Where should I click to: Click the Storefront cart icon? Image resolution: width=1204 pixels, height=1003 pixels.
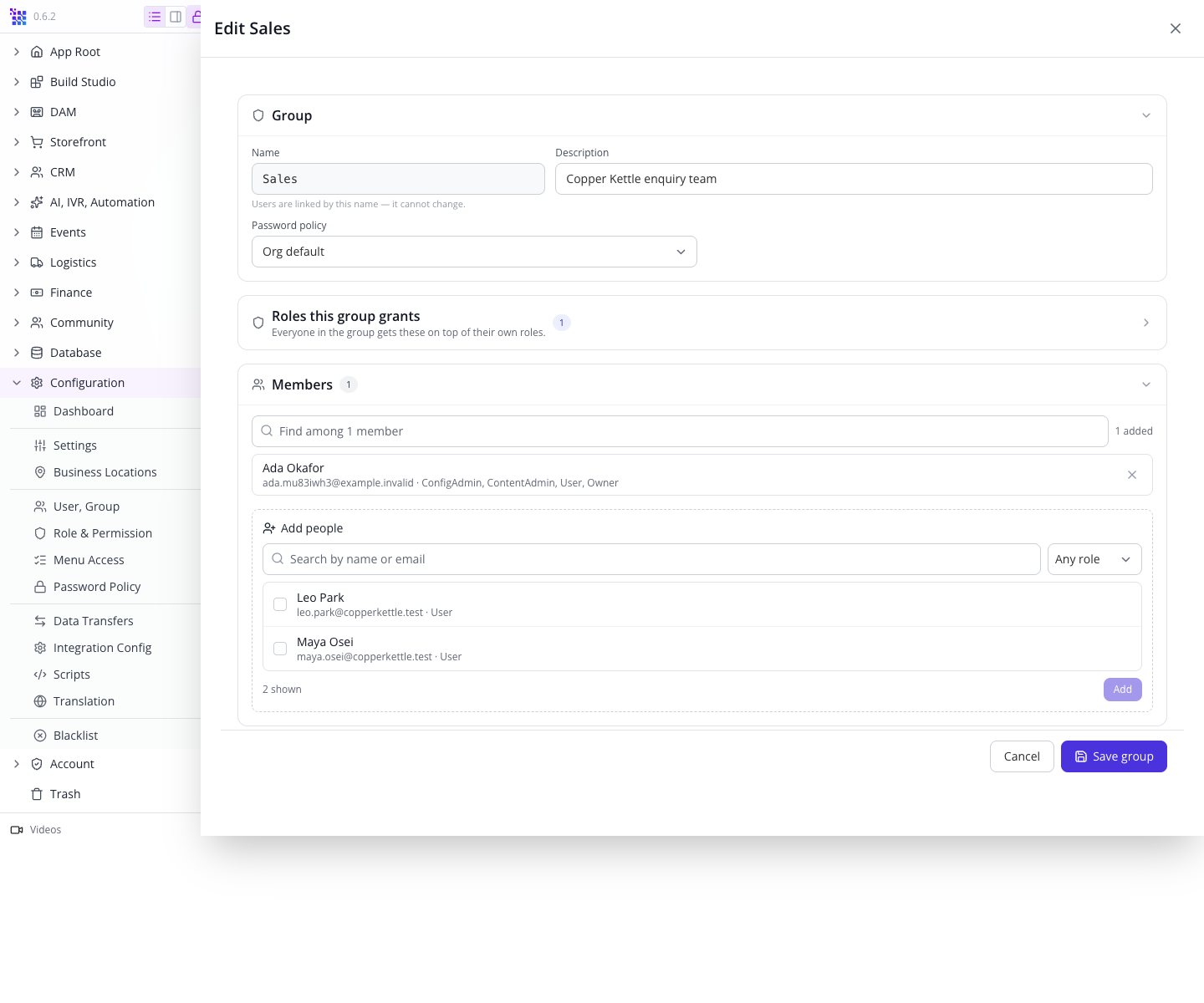[x=37, y=142]
